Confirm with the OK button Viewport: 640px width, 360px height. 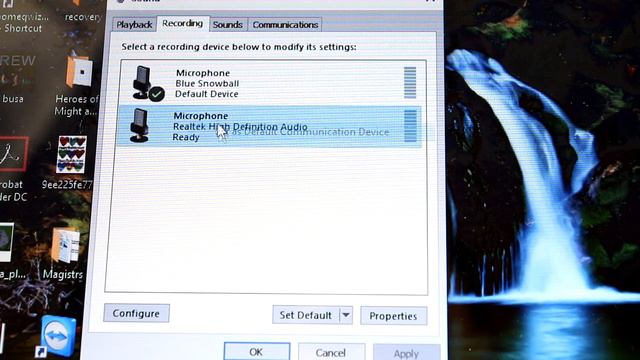[257, 352]
